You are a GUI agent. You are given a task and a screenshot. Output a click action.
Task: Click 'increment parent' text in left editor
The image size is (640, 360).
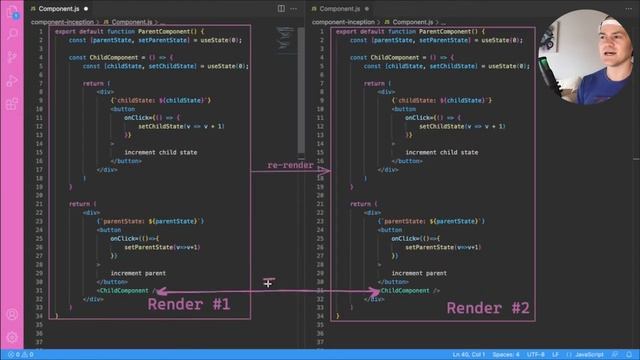[x=138, y=273]
